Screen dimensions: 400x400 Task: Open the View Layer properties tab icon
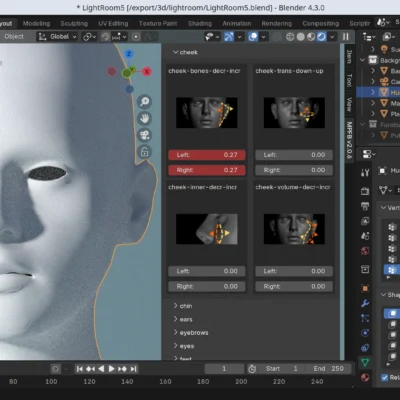click(365, 221)
